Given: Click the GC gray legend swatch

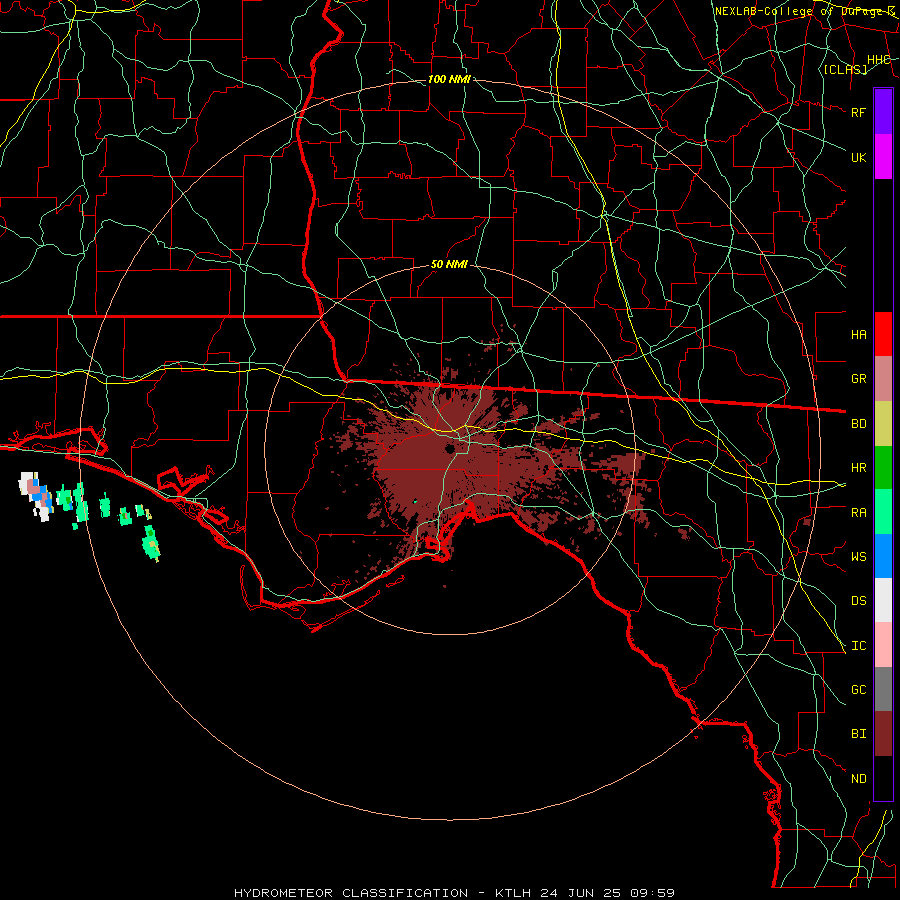Looking at the screenshot, I should click(883, 689).
